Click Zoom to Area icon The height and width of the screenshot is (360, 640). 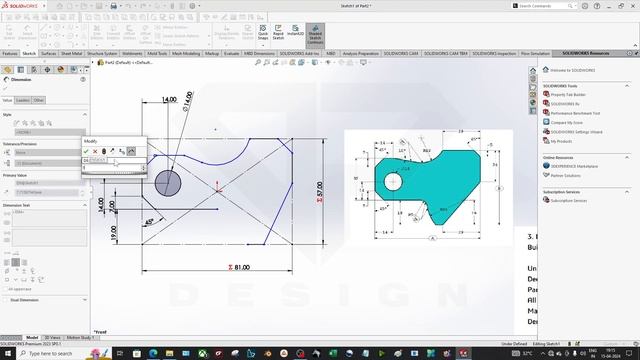click(x=267, y=62)
